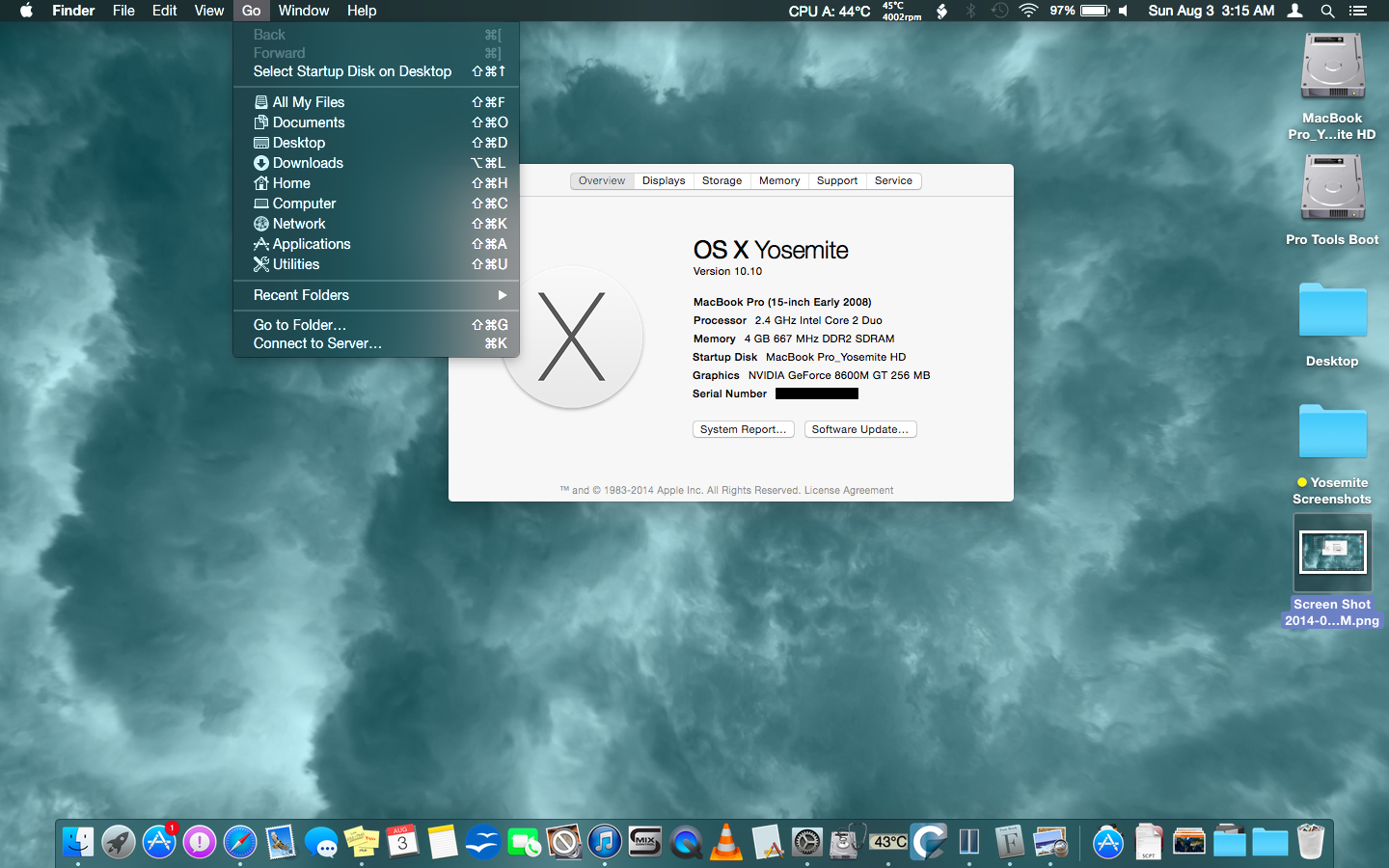1389x868 pixels.
Task: Launch Launchpad rocket icon in dock
Action: (x=119, y=842)
